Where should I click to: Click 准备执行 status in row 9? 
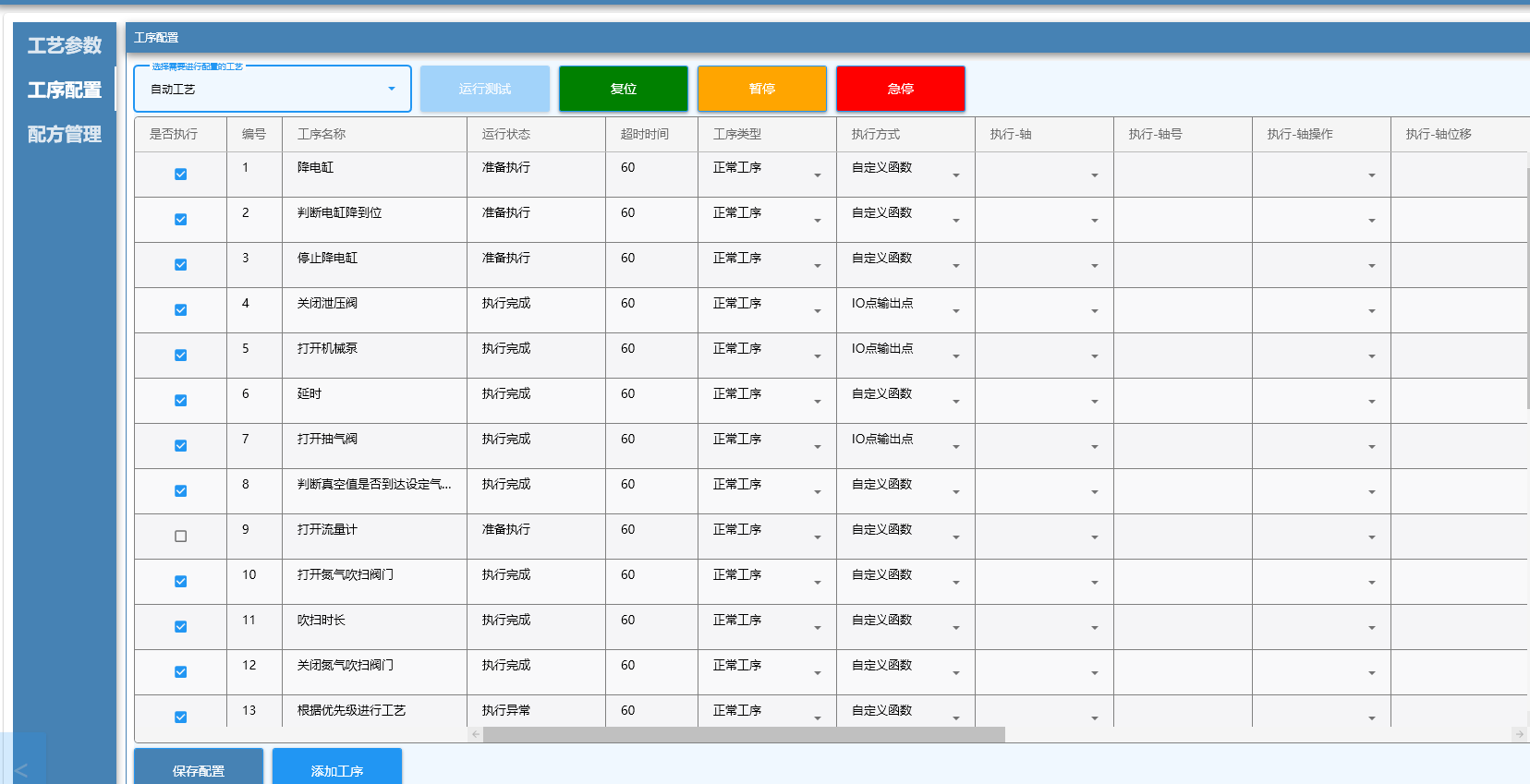[506, 529]
